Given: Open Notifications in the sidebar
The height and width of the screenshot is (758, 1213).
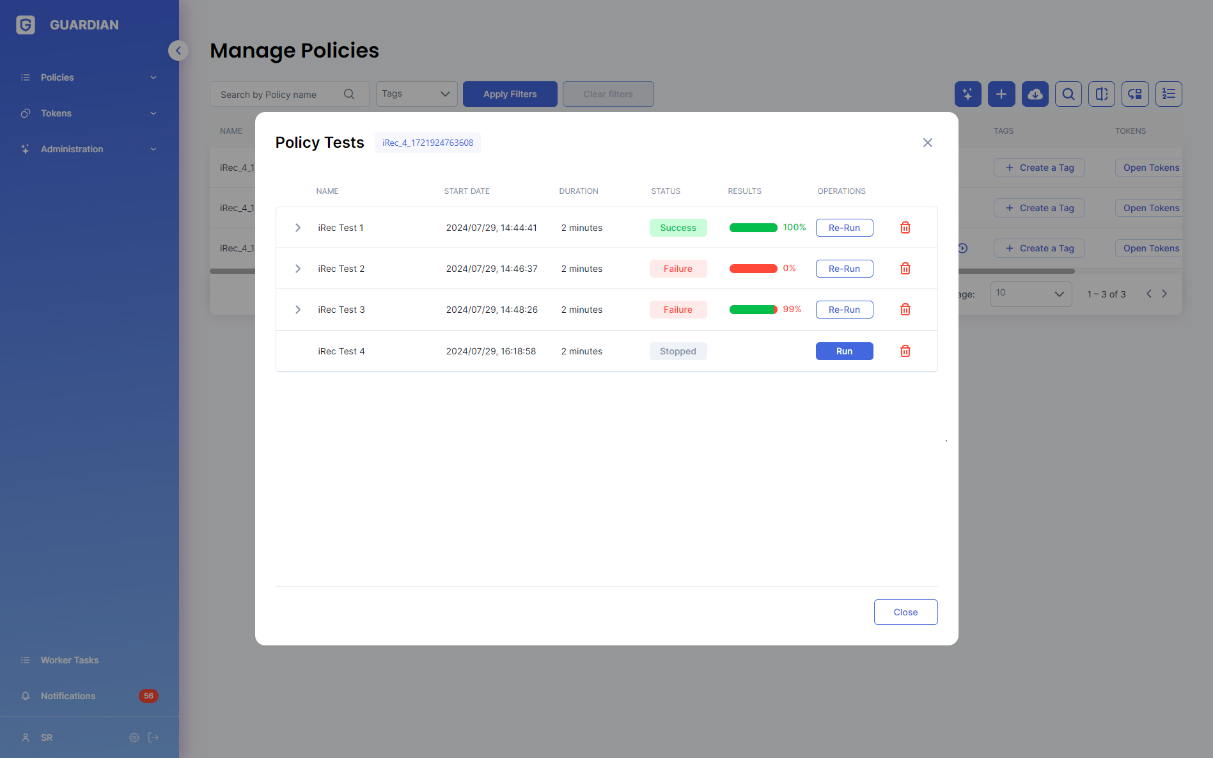Looking at the screenshot, I should (68, 696).
